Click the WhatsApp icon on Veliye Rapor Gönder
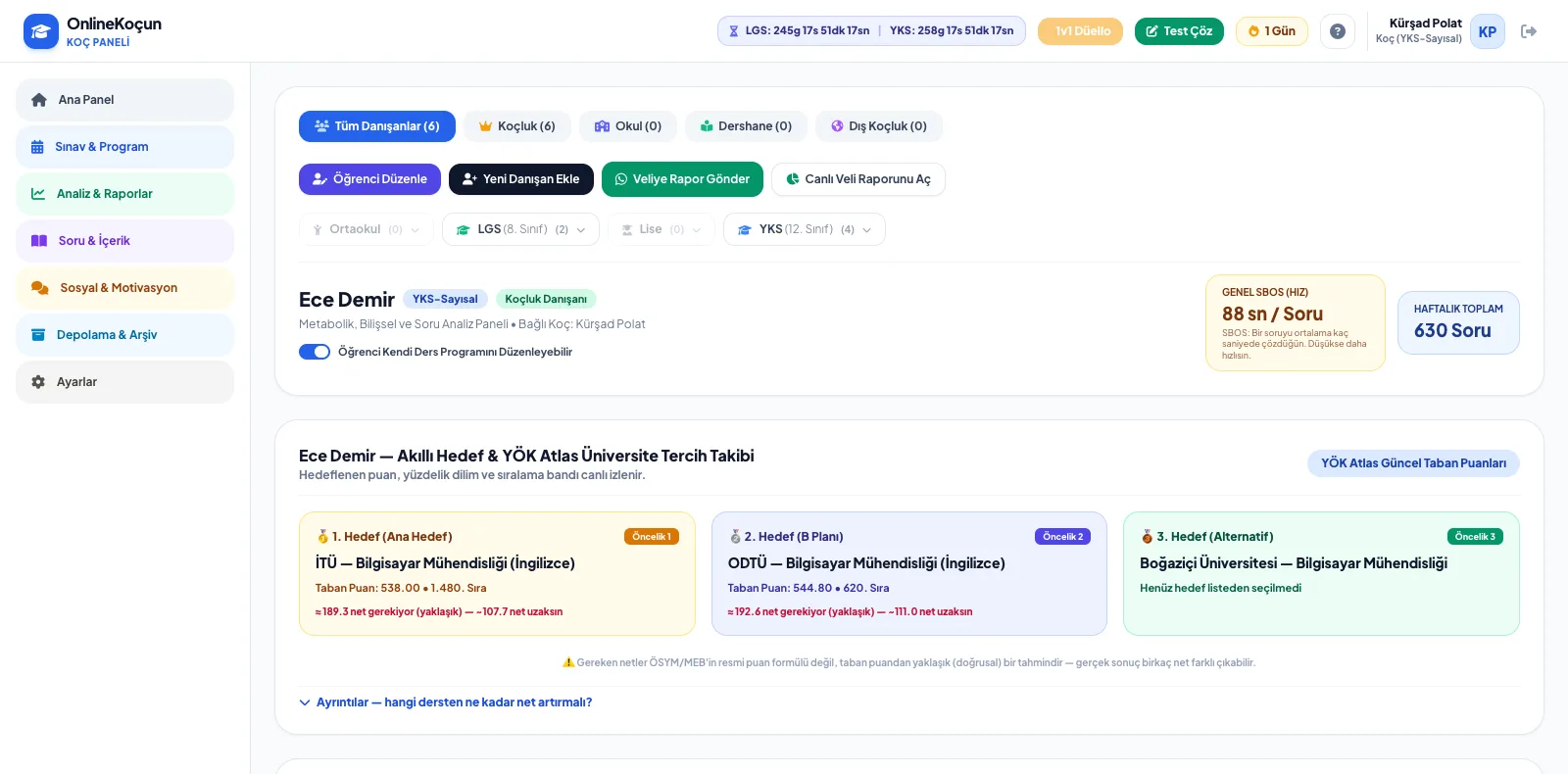Screen dimensions: 1568x774 [x=621, y=179]
